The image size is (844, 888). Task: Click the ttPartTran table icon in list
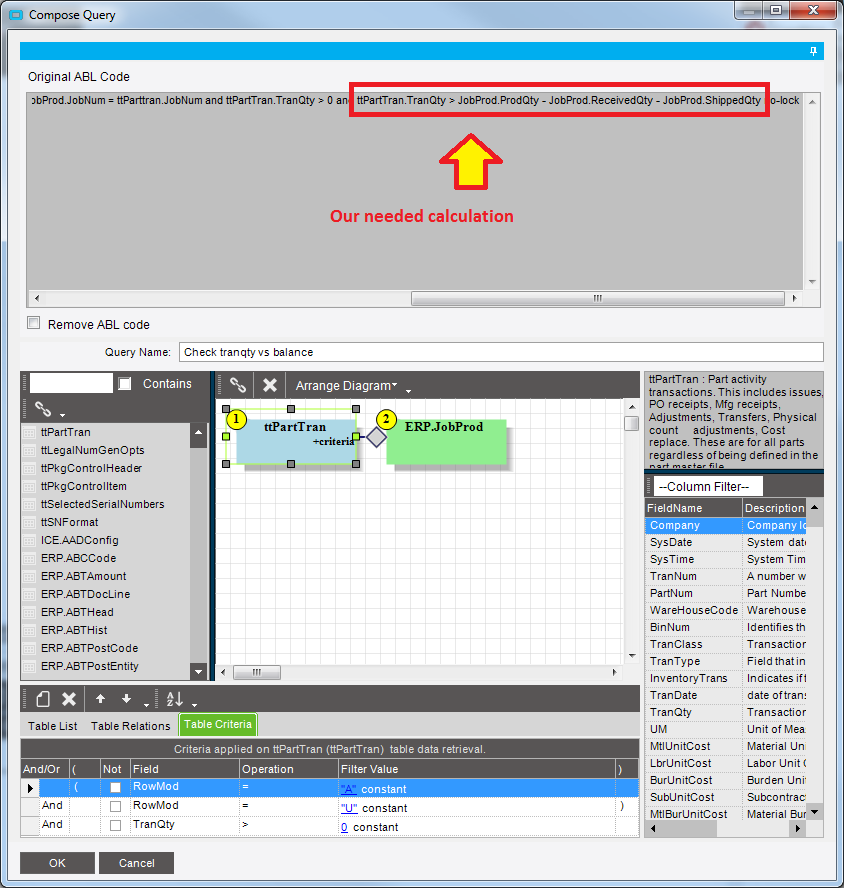(x=29, y=433)
